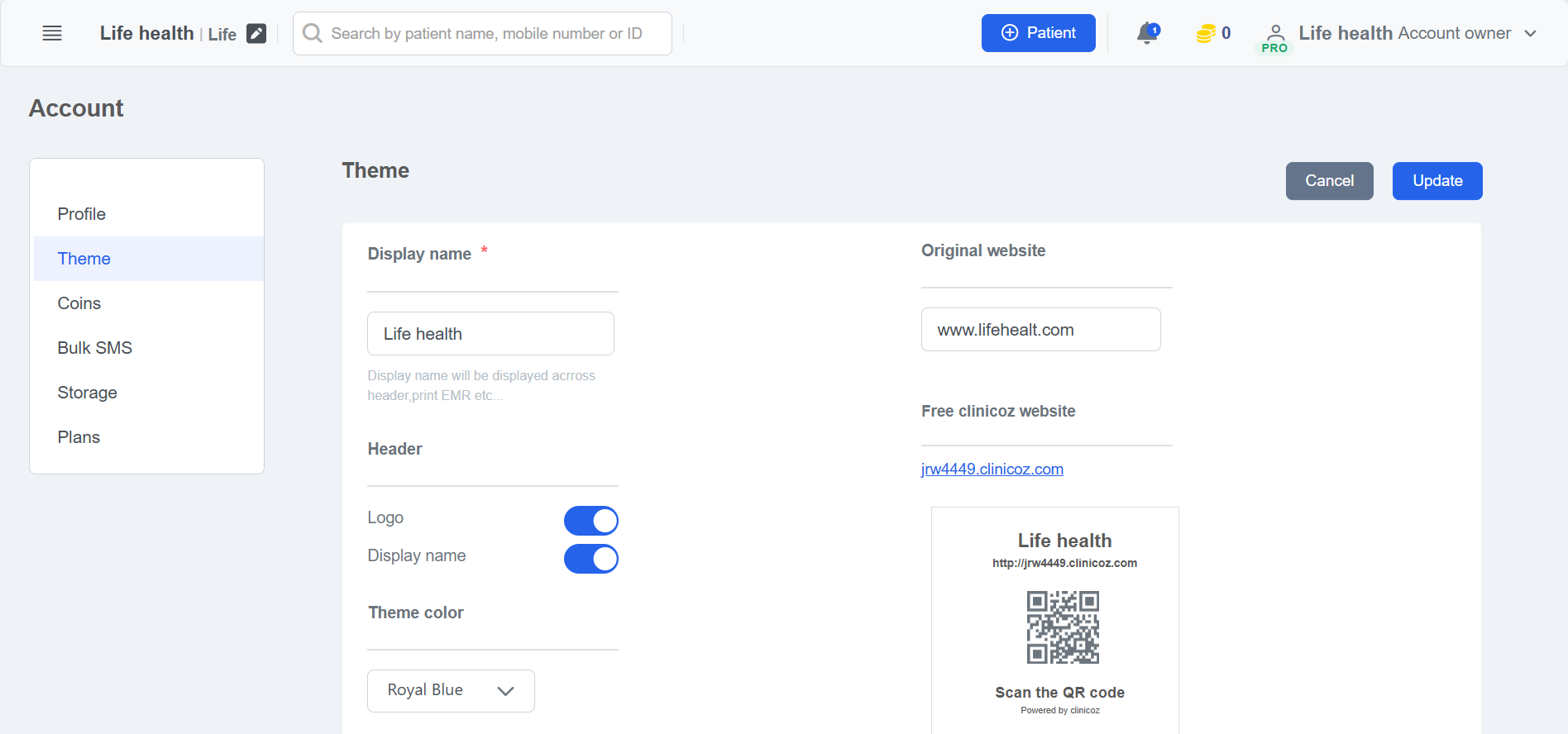Click the user profile PRO icon
The height and width of the screenshot is (734, 1568).
[1275, 37]
